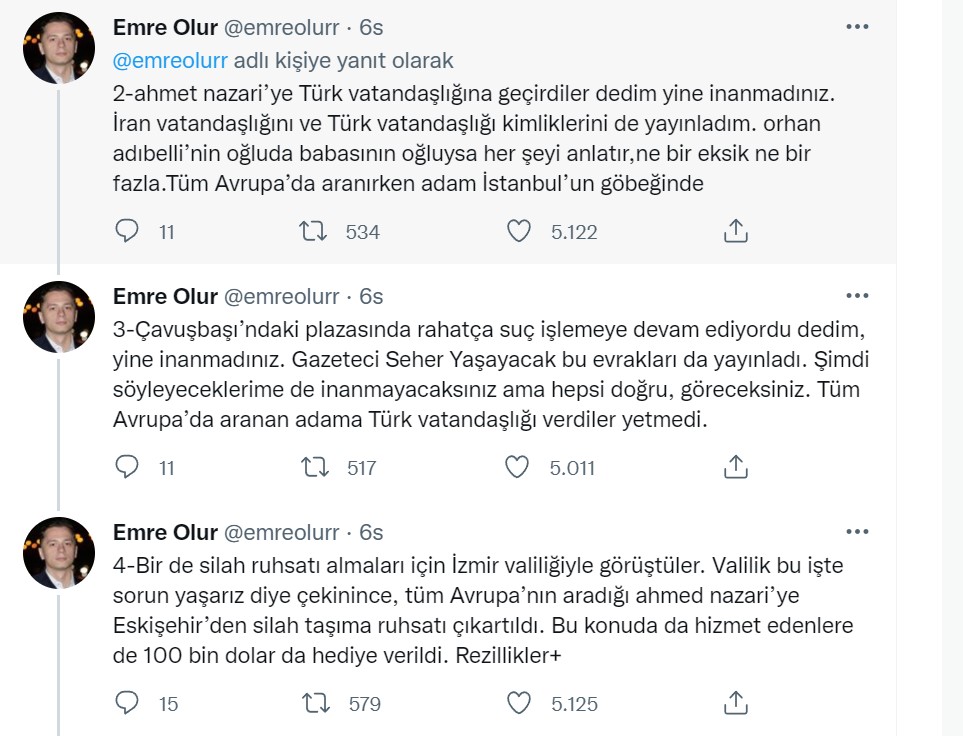Open Emre Olur's profile name on first tweet
Image resolution: width=963 pixels, height=736 pixels.
(x=165, y=28)
